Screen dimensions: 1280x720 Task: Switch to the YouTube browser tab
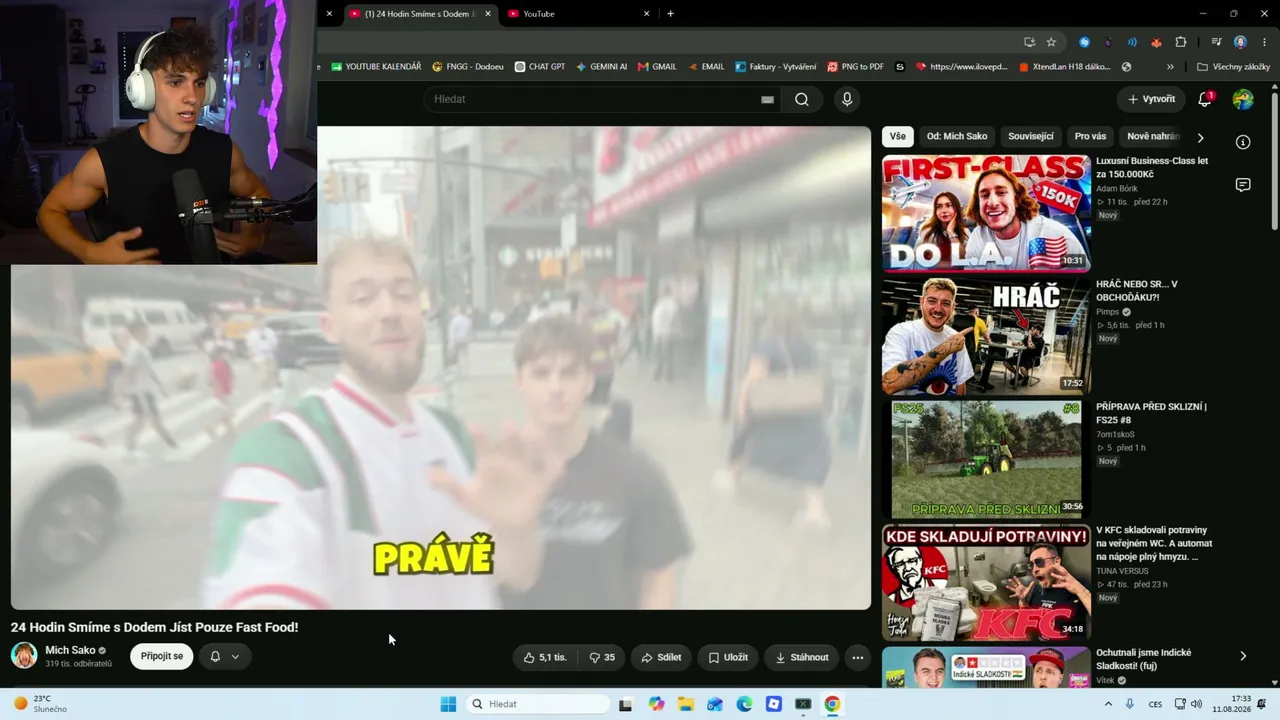click(580, 14)
